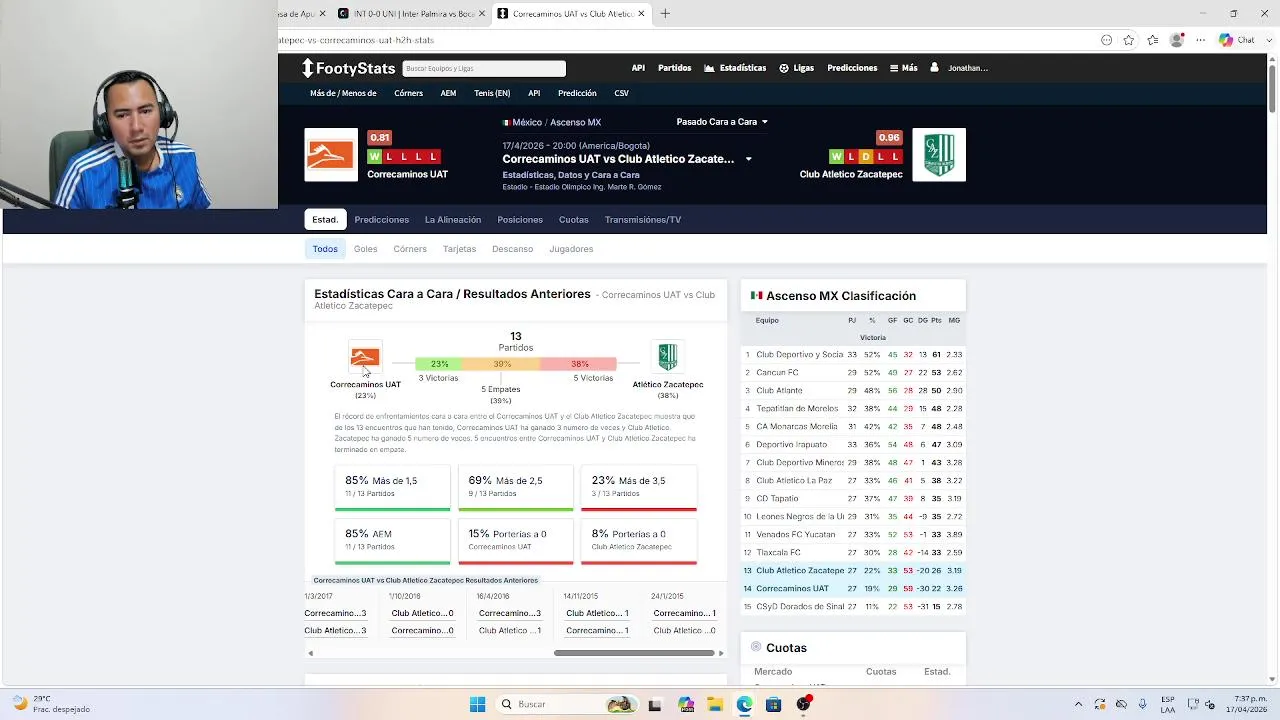Open Transmisiónes/TV tab
This screenshot has height=720, width=1280.
[x=643, y=220]
